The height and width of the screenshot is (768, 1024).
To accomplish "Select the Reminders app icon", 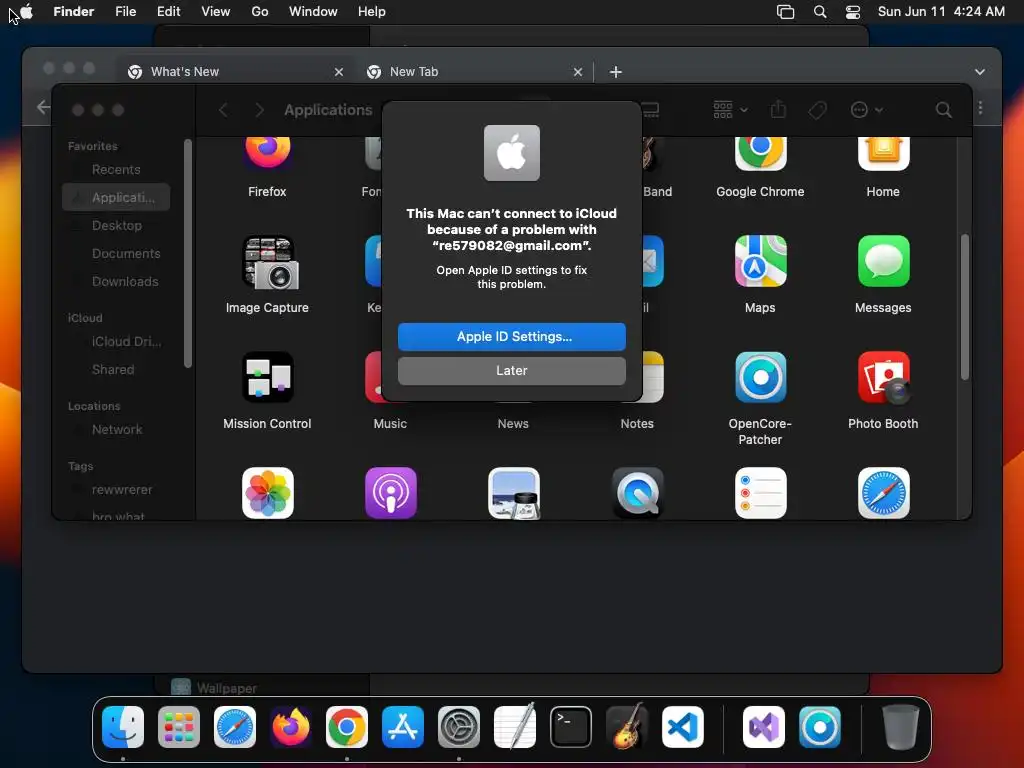I will click(760, 493).
